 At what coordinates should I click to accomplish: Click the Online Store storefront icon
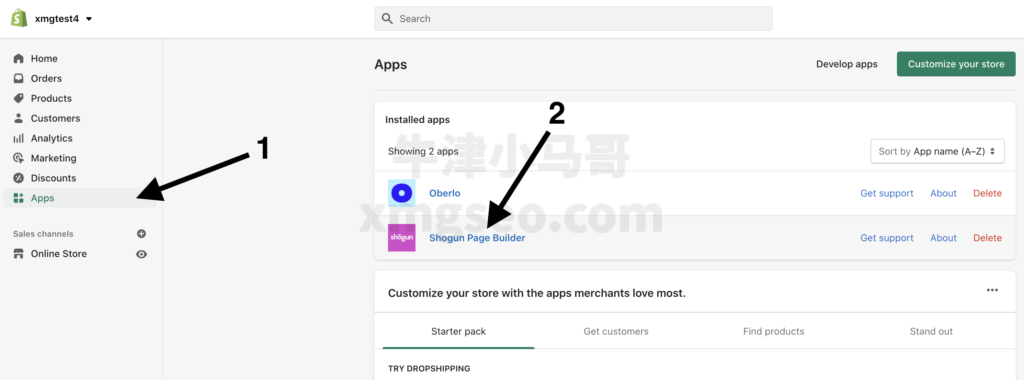tap(19, 254)
